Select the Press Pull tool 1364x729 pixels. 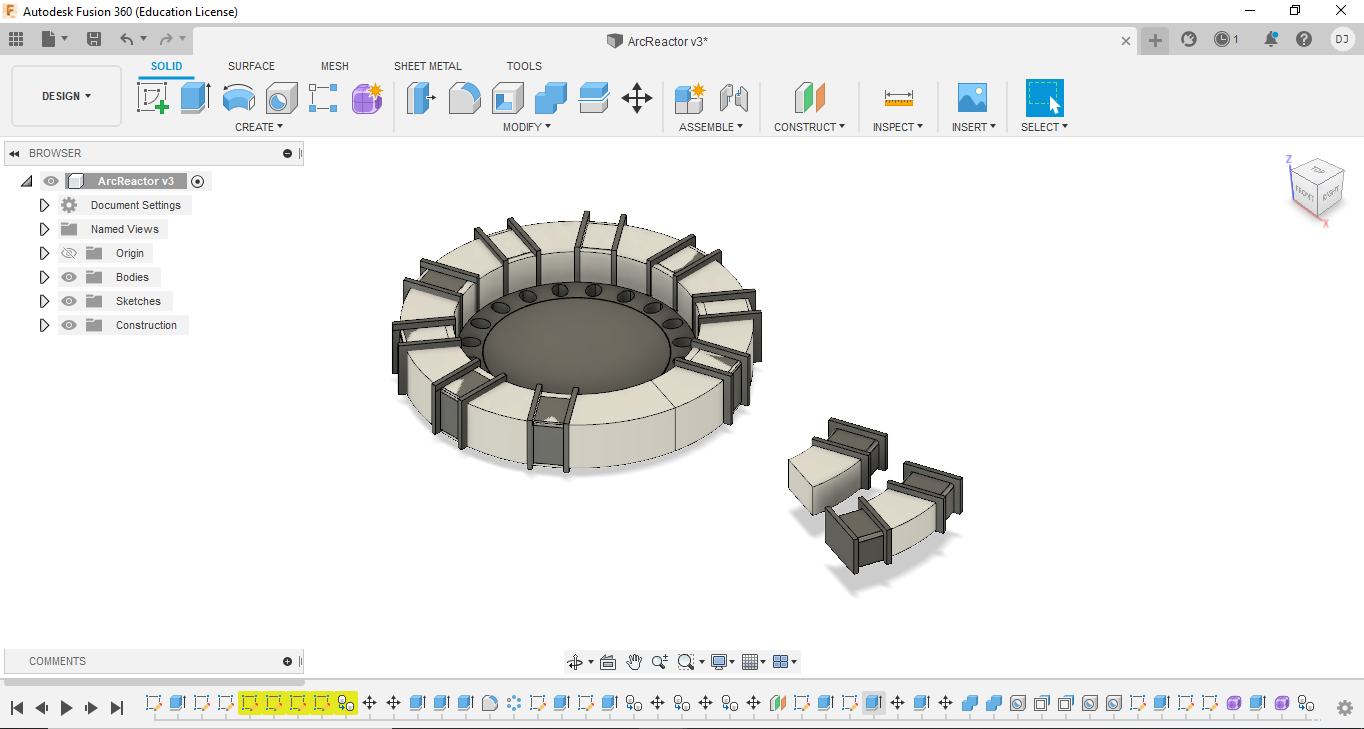[x=421, y=98]
